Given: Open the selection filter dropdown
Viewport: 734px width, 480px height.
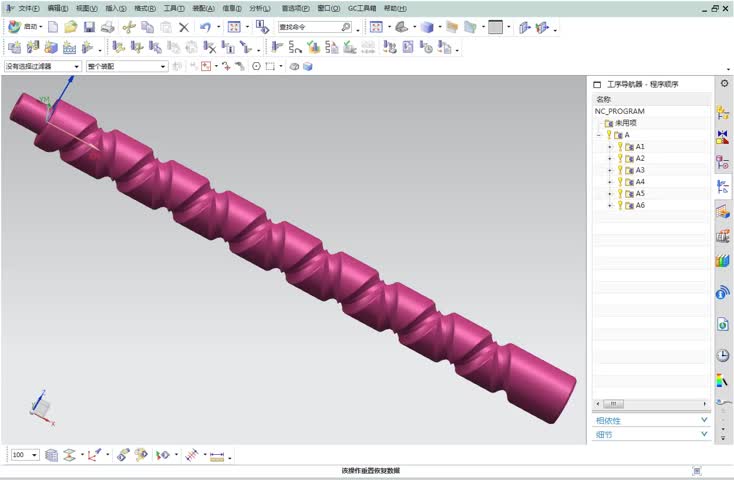Looking at the screenshot, I should tap(42, 66).
